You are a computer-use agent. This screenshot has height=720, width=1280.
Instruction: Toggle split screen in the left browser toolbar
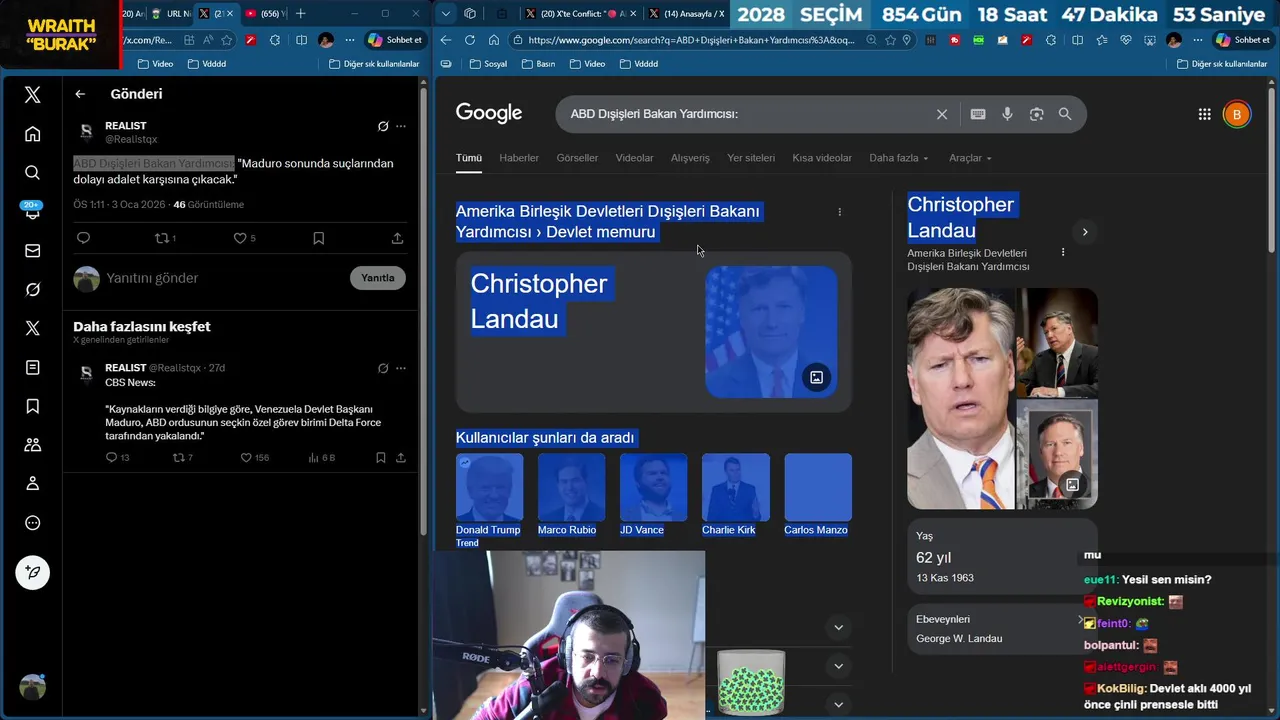click(x=301, y=40)
